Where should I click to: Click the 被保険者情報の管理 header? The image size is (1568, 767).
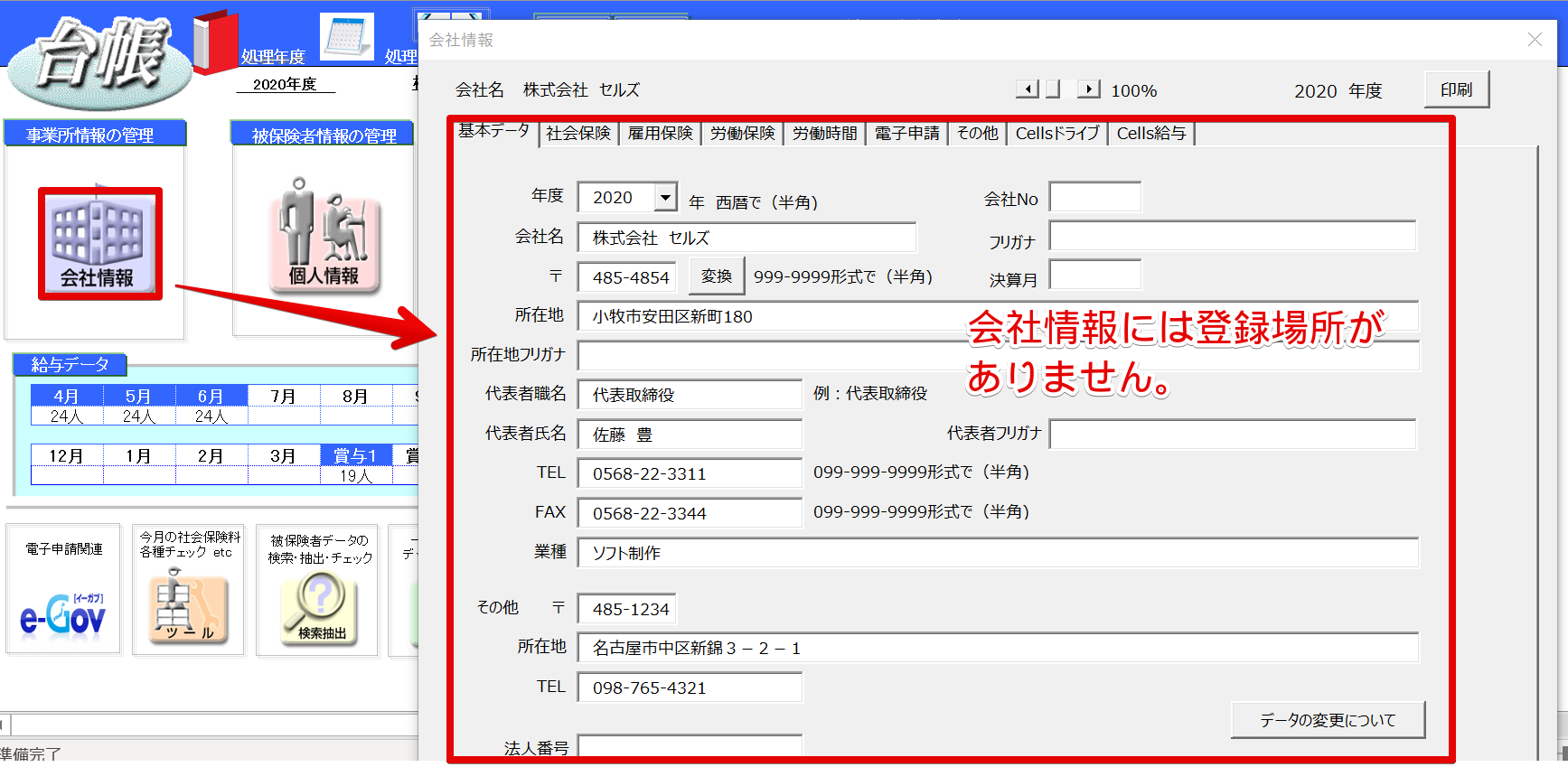323,136
